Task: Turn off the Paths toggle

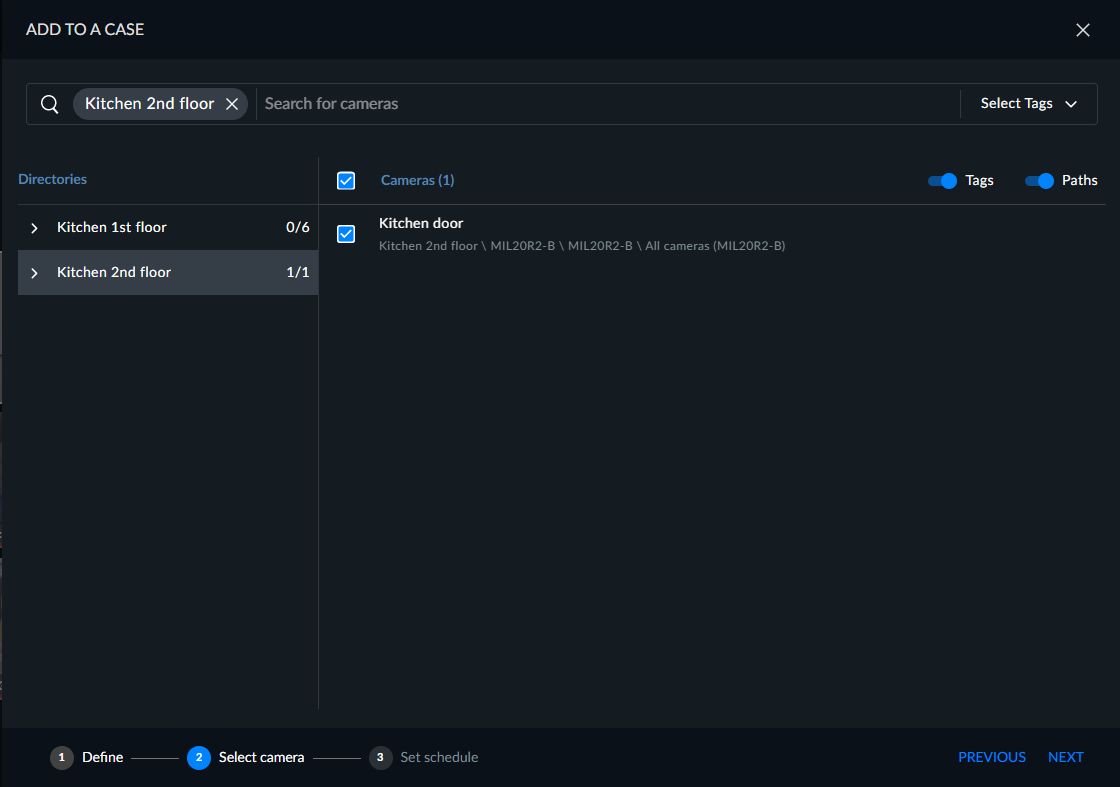Action: tap(1039, 181)
